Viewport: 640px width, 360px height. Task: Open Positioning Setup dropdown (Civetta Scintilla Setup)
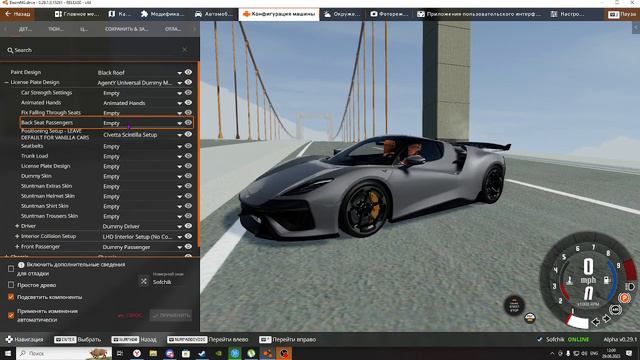[142, 135]
